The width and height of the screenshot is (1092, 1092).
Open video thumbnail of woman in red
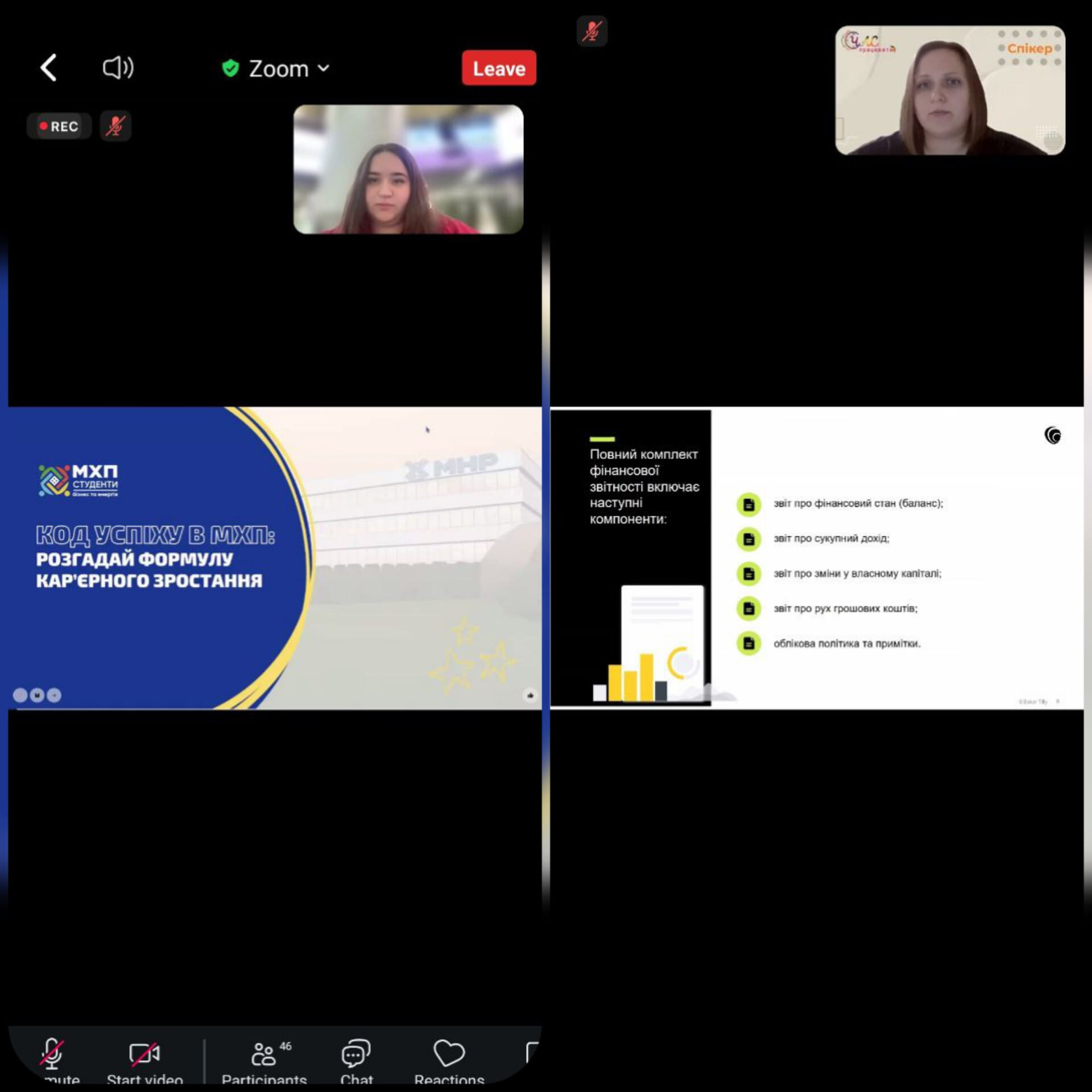coord(408,169)
